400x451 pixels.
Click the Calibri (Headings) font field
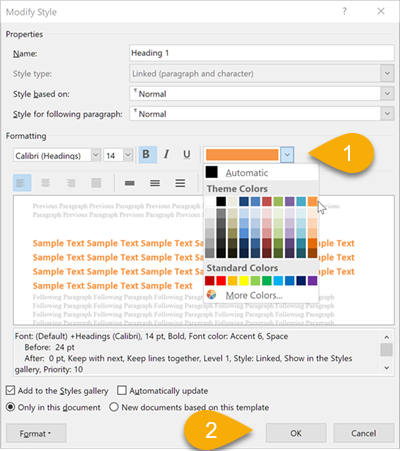coord(52,155)
